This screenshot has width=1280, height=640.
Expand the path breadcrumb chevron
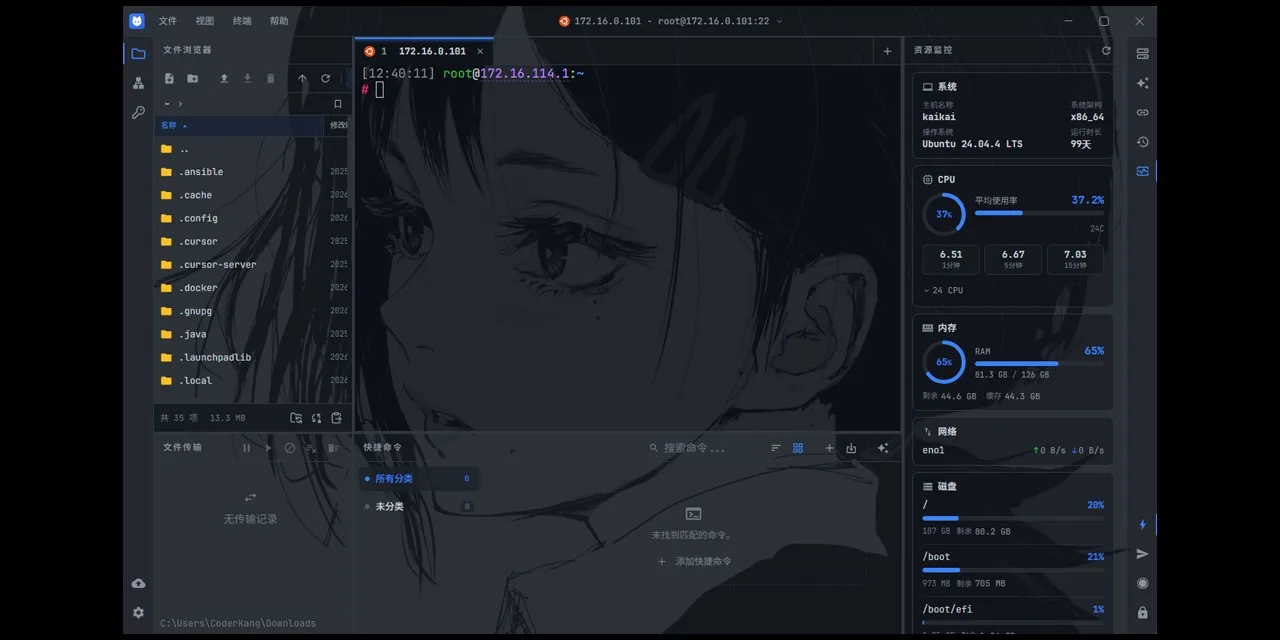click(180, 104)
